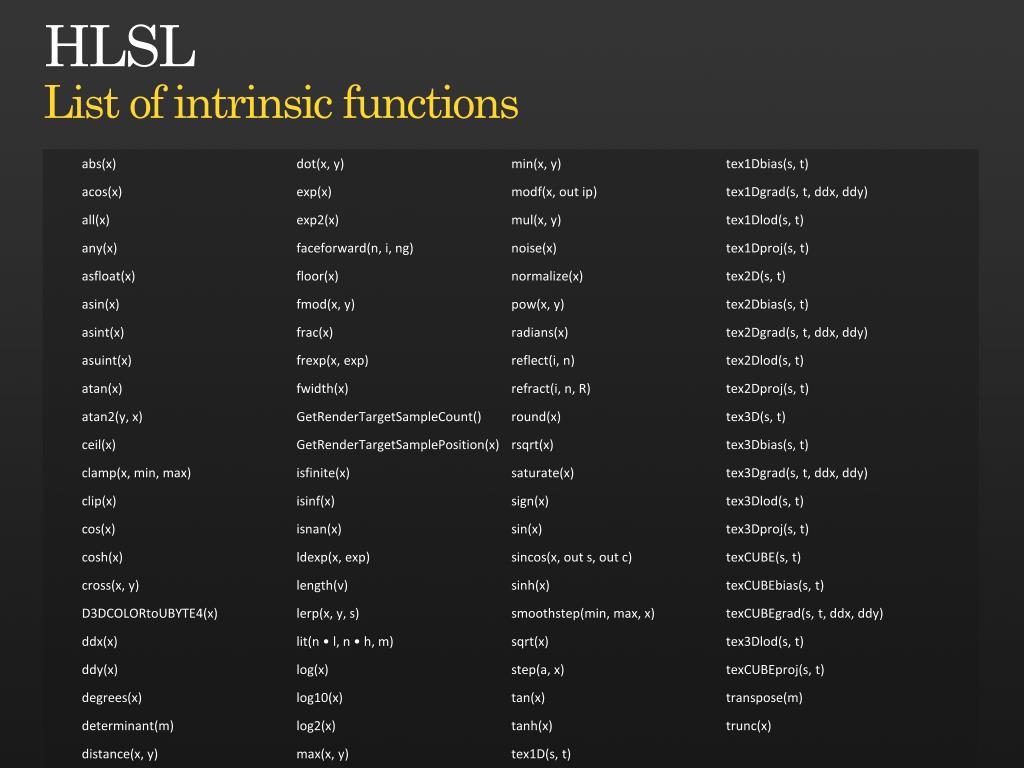Click the 'List of intrinsic functions' subtitle
This screenshot has width=1024, height=768.
click(281, 103)
